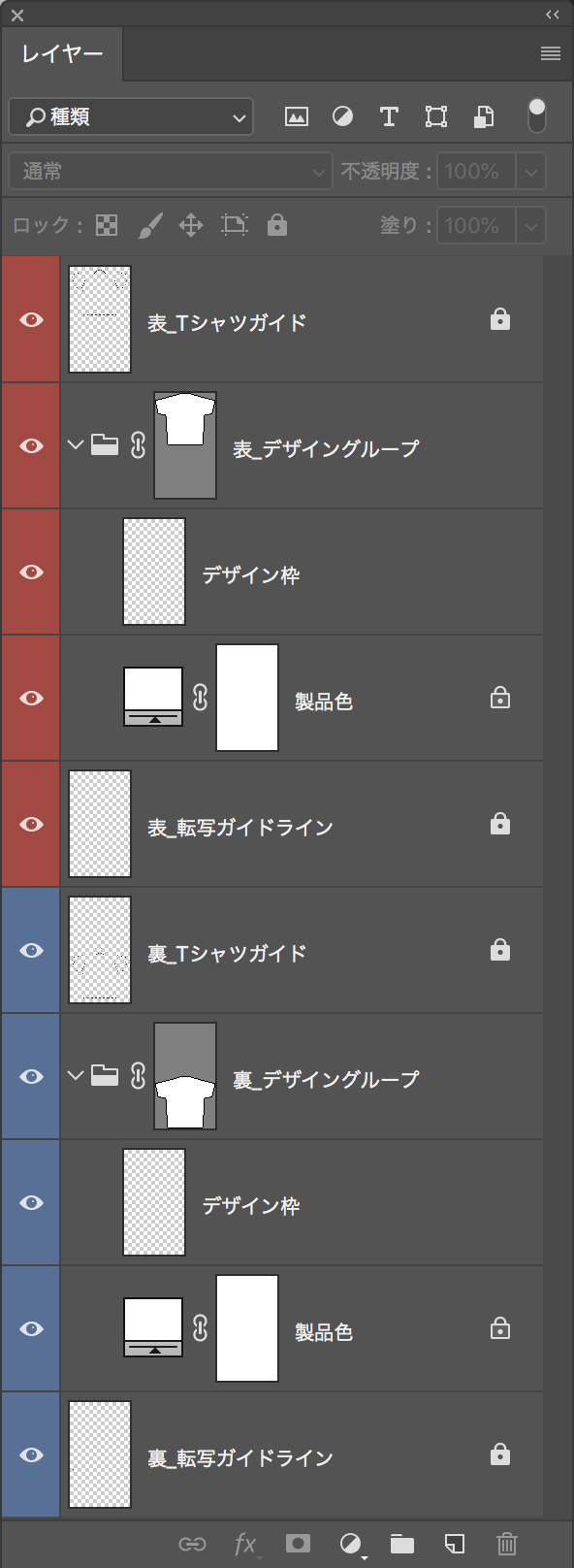Open the Layers panel hamburger menu
Viewport: 574px width, 1568px height.
pos(551,53)
